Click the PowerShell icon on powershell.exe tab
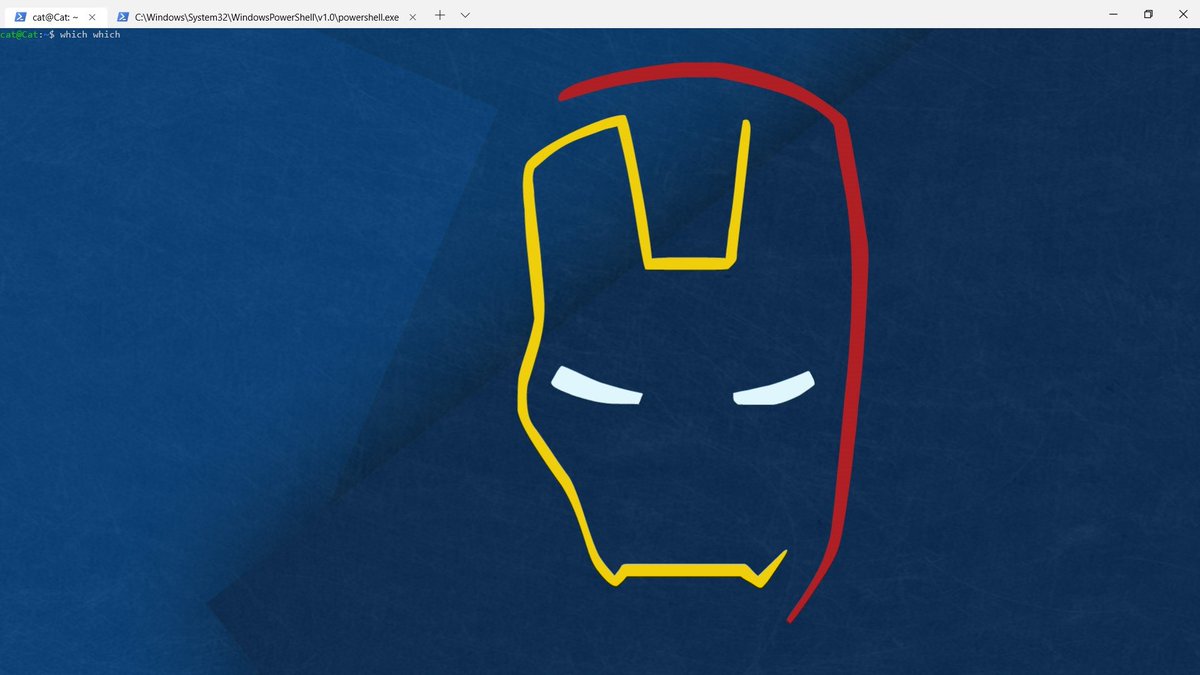 [123, 16]
